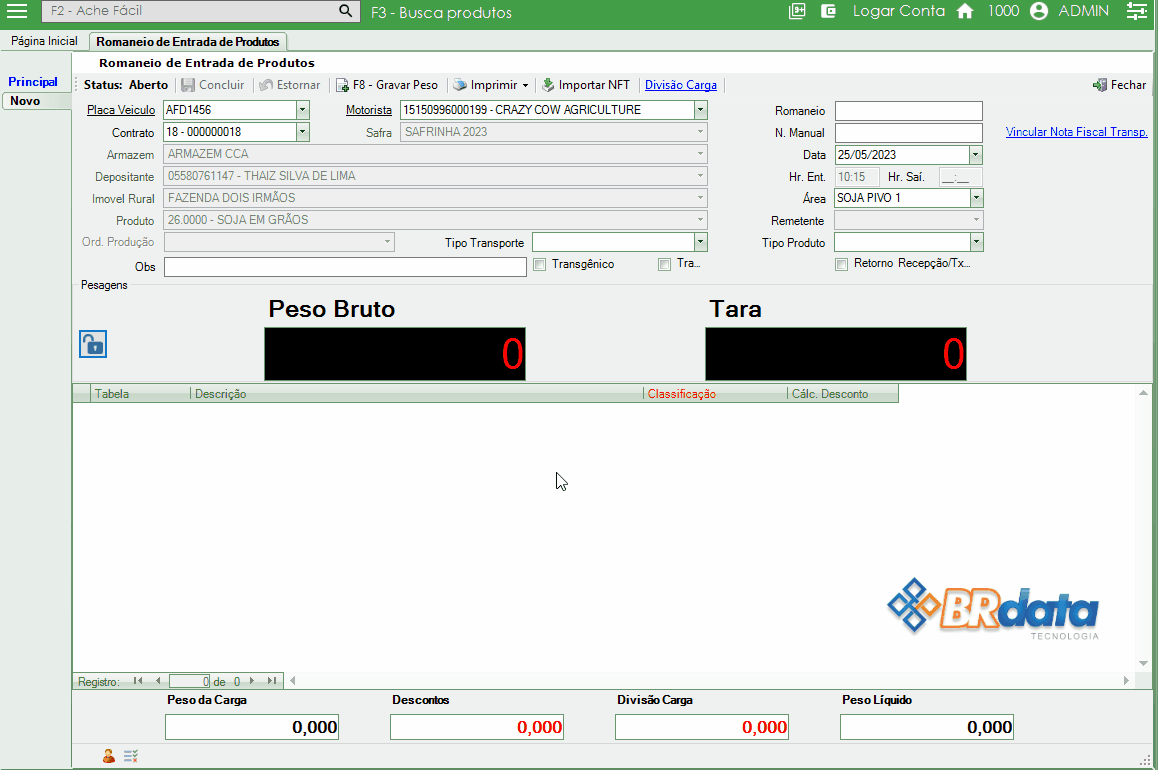Switch to the Página Inicial tab
1158x770 pixels.
tap(44, 41)
